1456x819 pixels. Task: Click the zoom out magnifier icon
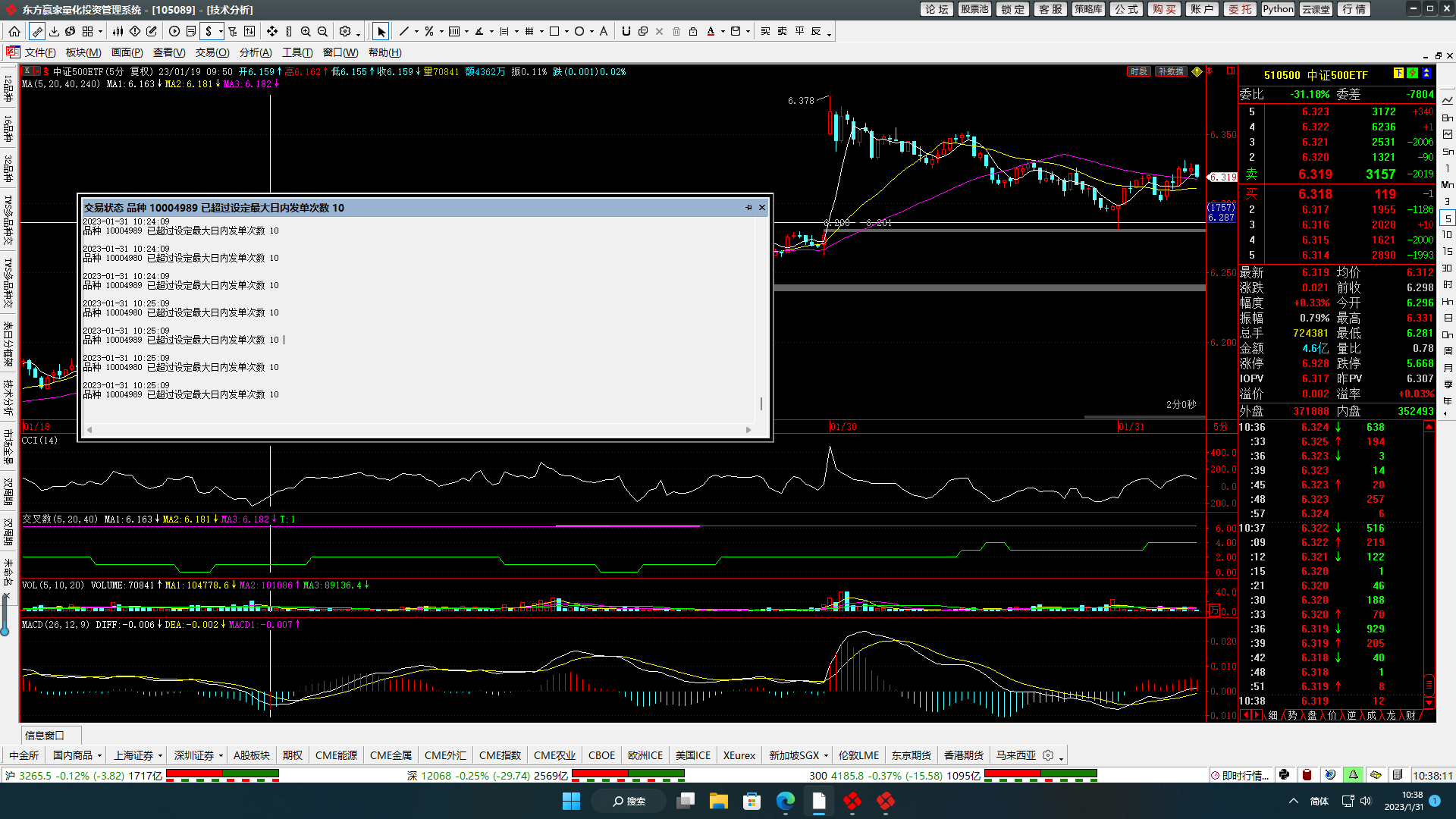click(x=322, y=31)
